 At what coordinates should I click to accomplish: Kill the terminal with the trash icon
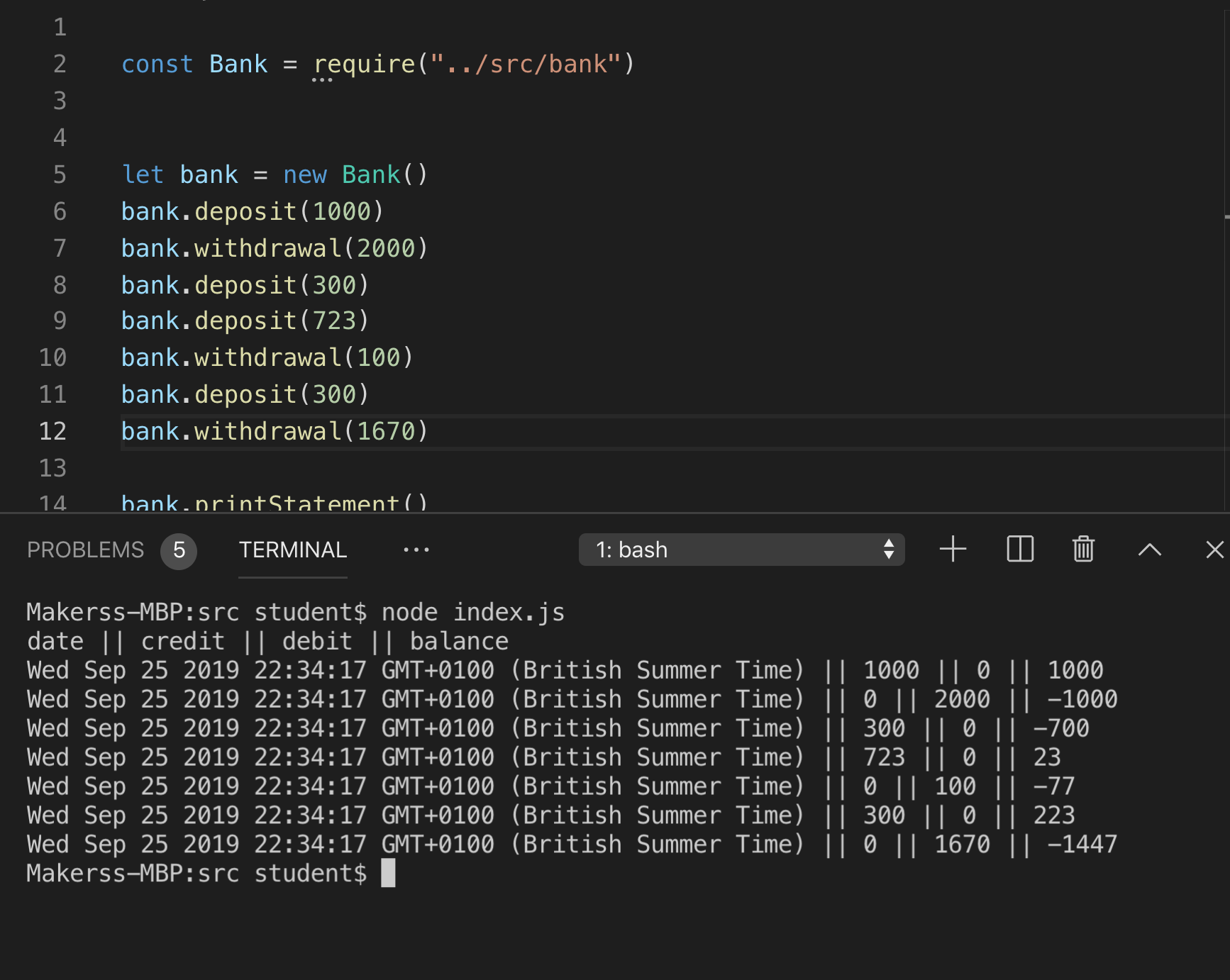(1083, 550)
